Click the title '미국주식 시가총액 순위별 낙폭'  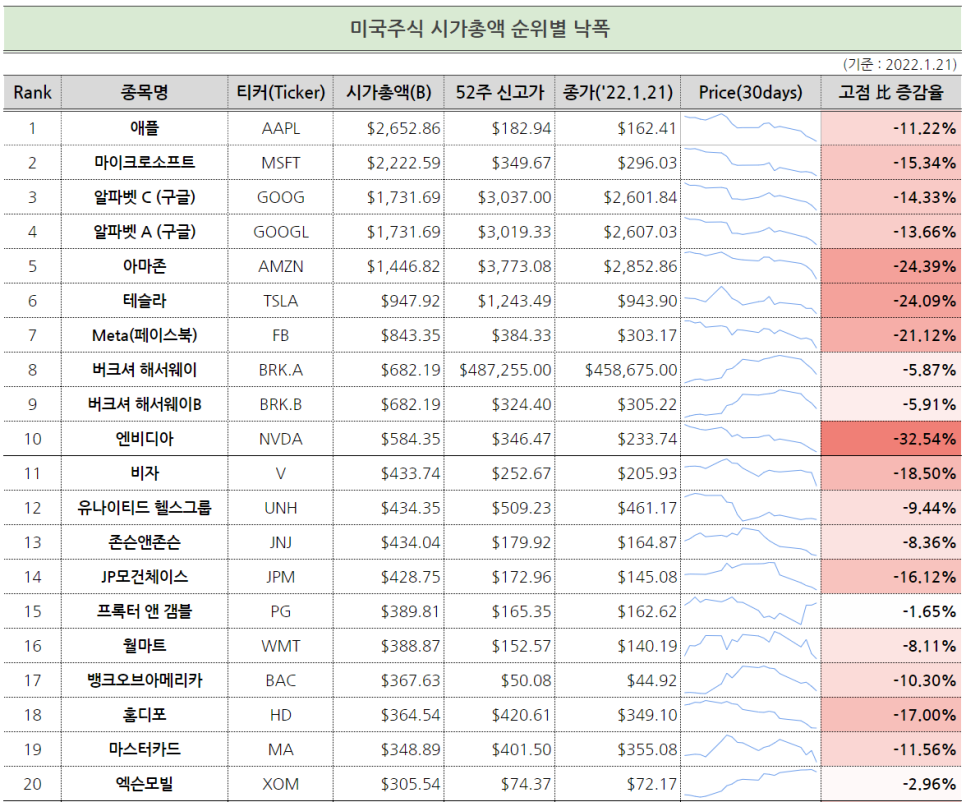click(480, 28)
